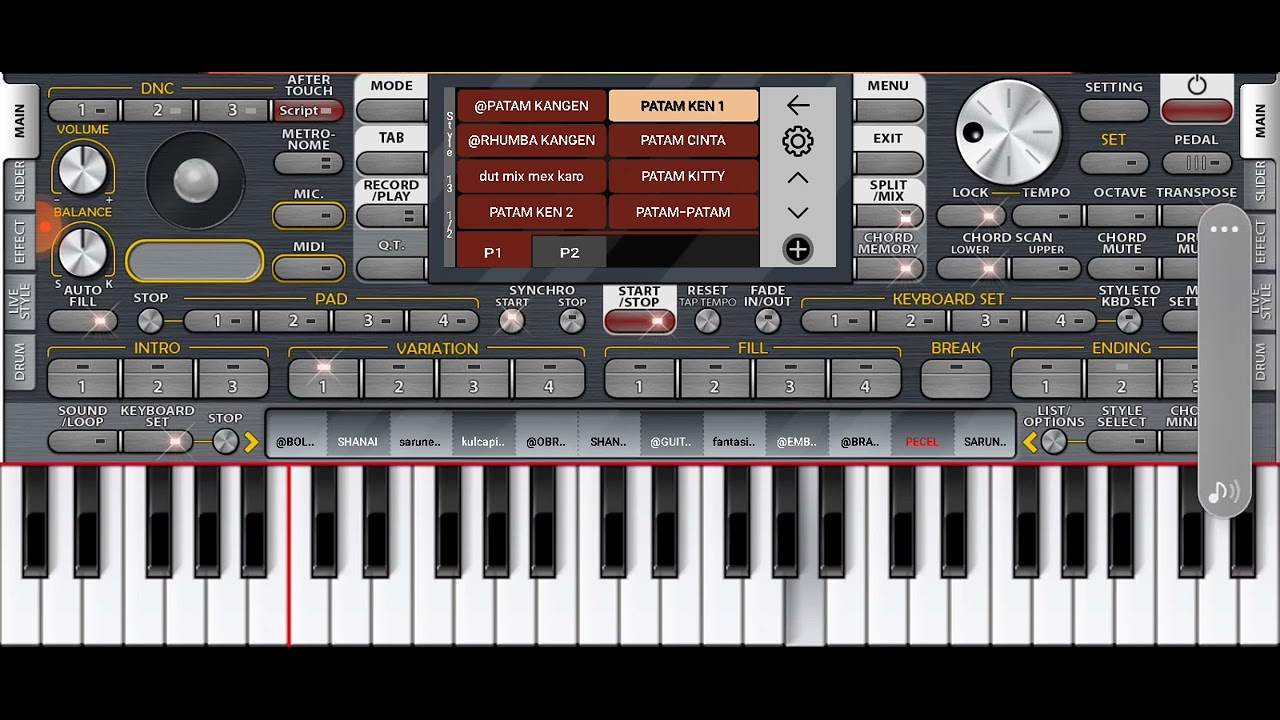Click the Fade In/Out round button
The width and height of the screenshot is (1280, 720).
click(767, 321)
